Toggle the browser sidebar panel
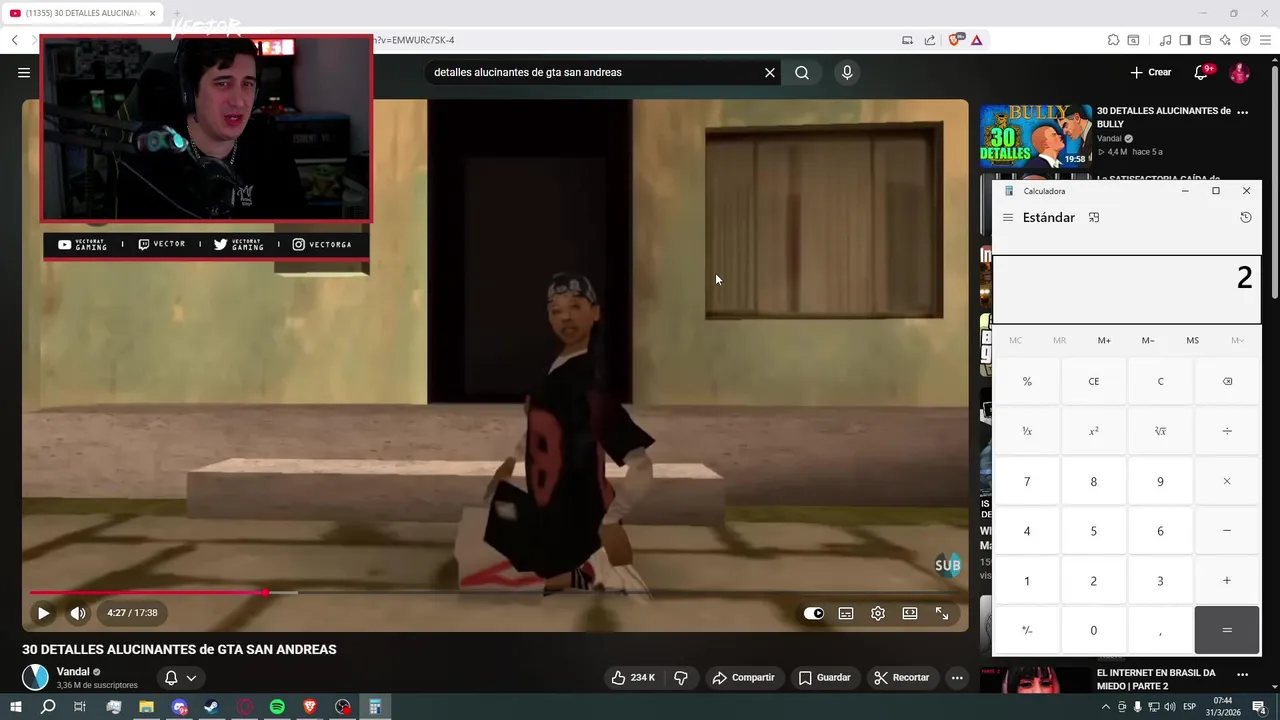Viewport: 1280px width, 720px height. tap(1185, 40)
